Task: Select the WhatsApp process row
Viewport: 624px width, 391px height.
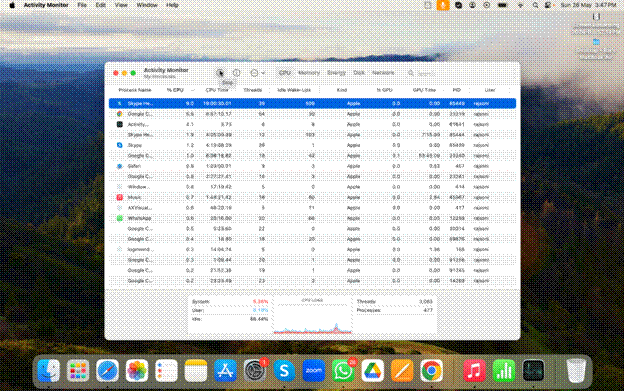Action: tap(312, 218)
